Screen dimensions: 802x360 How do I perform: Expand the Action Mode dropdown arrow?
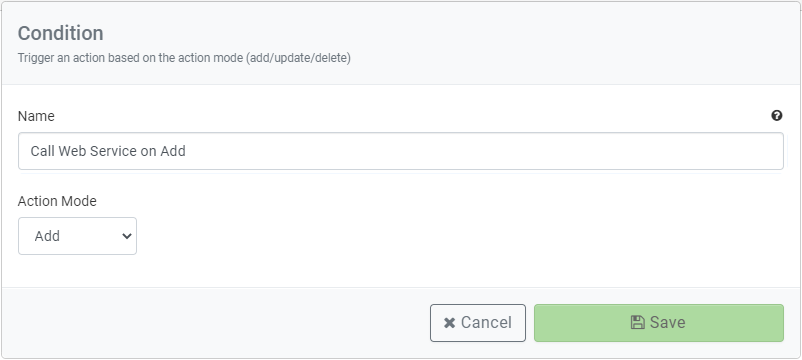(126, 236)
